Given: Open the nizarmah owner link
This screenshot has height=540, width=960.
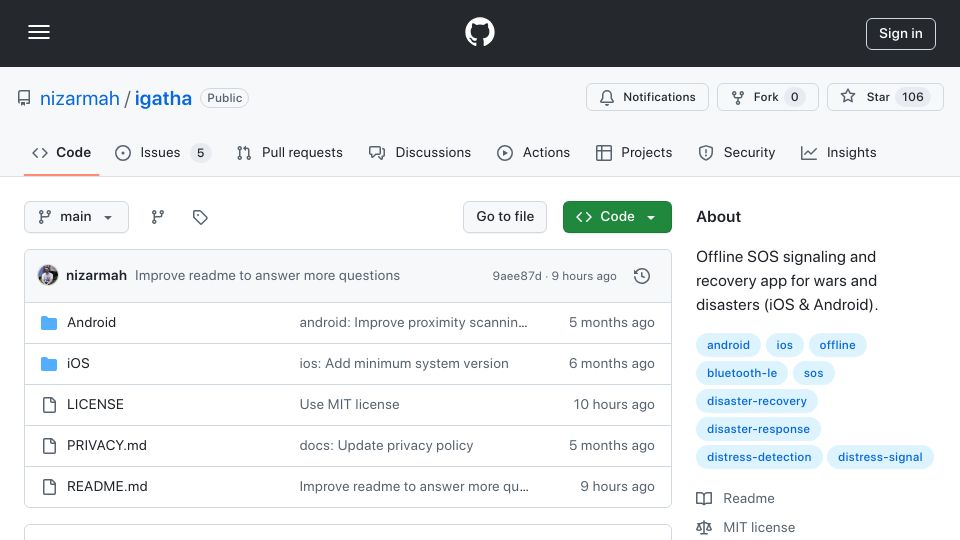Looking at the screenshot, I should [80, 98].
